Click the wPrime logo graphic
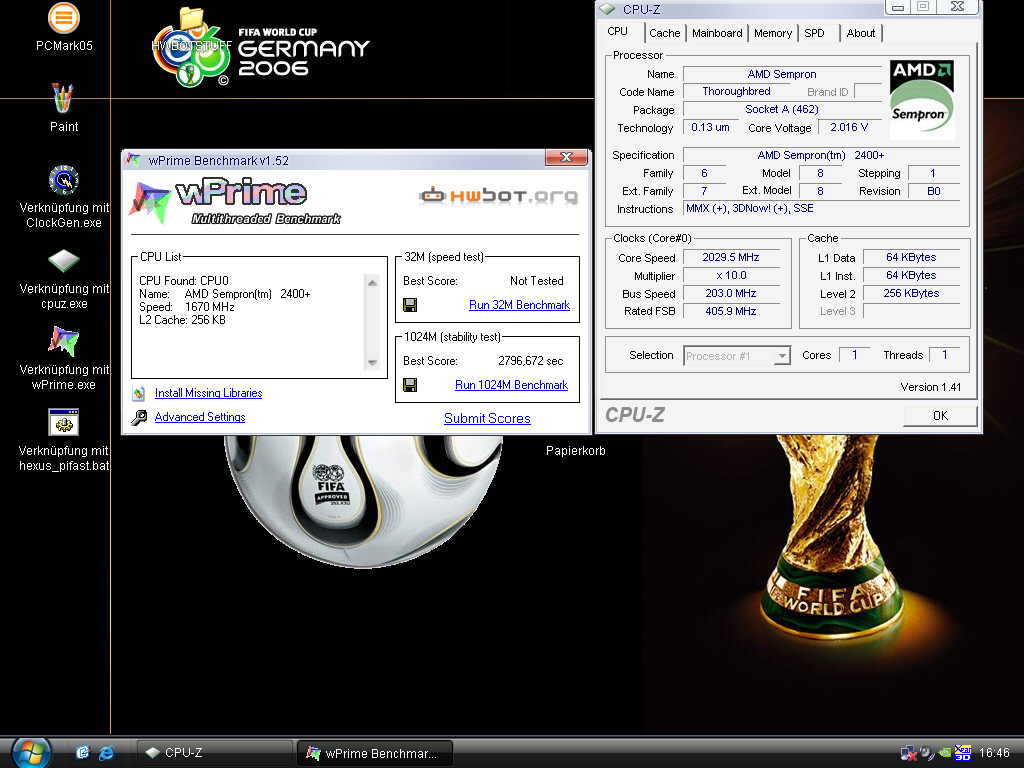Image resolution: width=1024 pixels, height=768 pixels. pos(235,201)
